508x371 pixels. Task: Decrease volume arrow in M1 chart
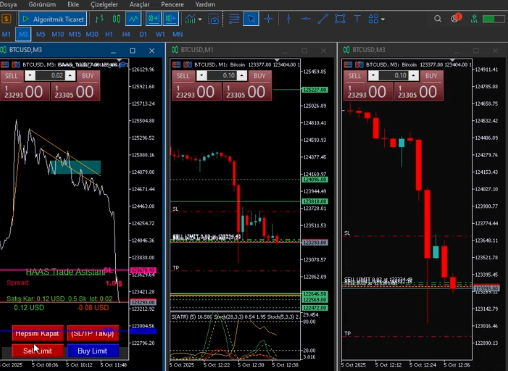[x=202, y=76]
